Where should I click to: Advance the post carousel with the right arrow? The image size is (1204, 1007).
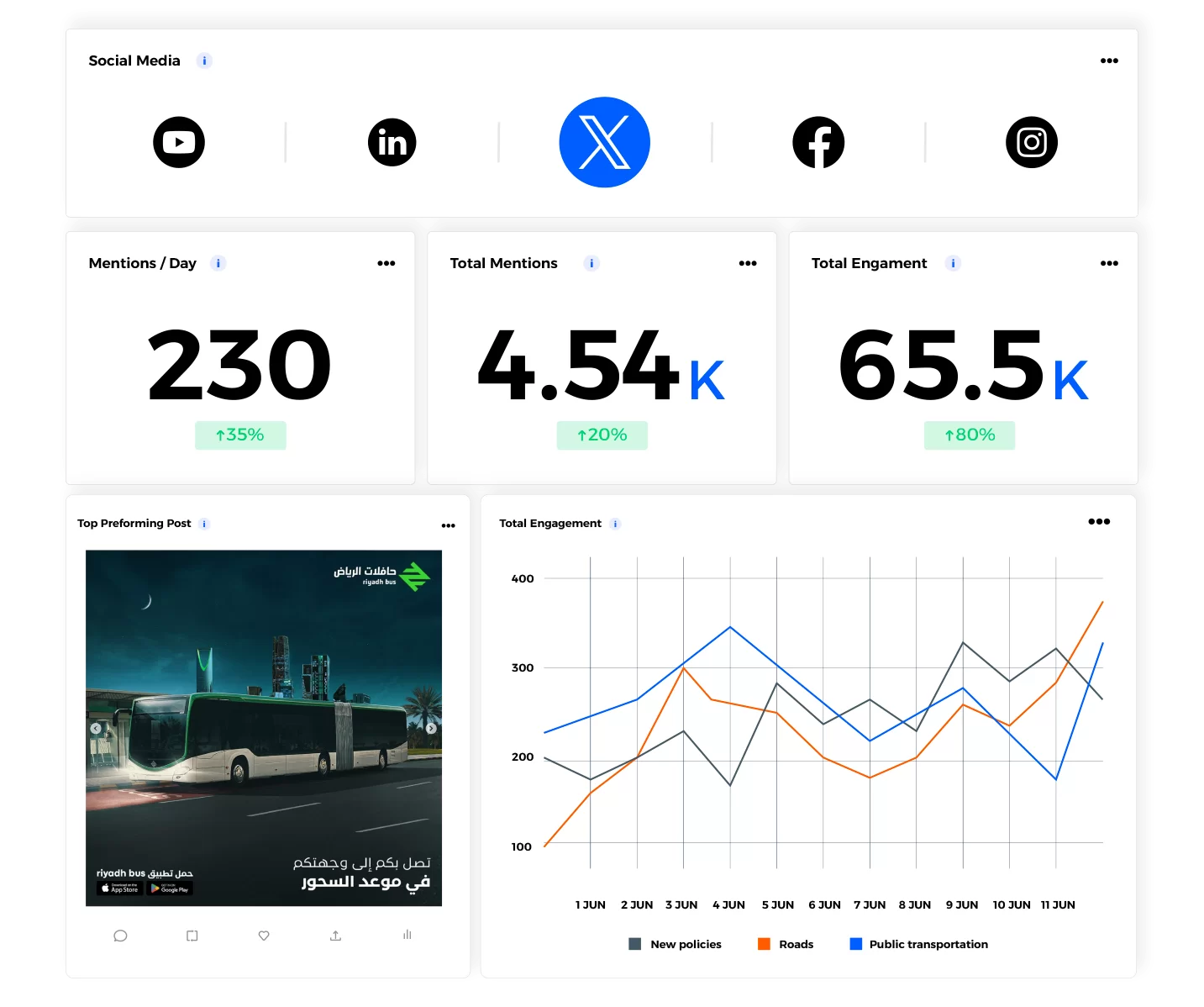(x=431, y=728)
